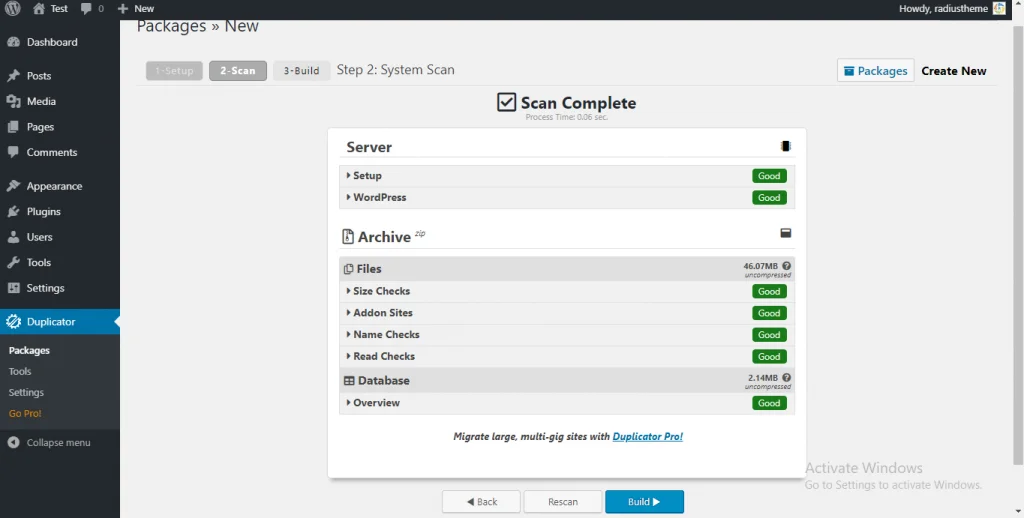
Task: Click the Good badge for Name Checks
Action: (x=769, y=334)
